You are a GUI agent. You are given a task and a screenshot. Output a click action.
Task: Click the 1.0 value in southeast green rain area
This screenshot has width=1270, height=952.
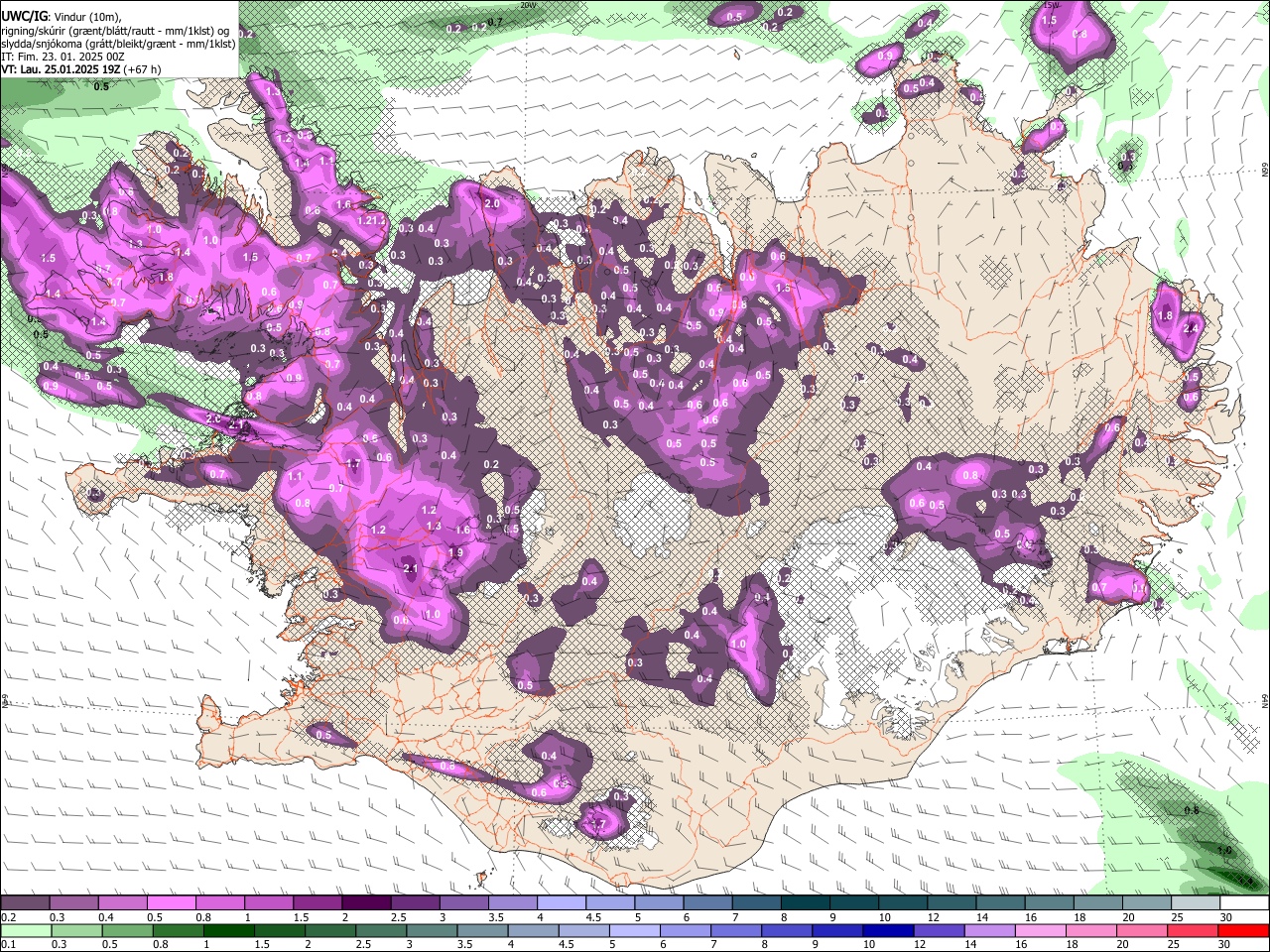pos(1224,851)
